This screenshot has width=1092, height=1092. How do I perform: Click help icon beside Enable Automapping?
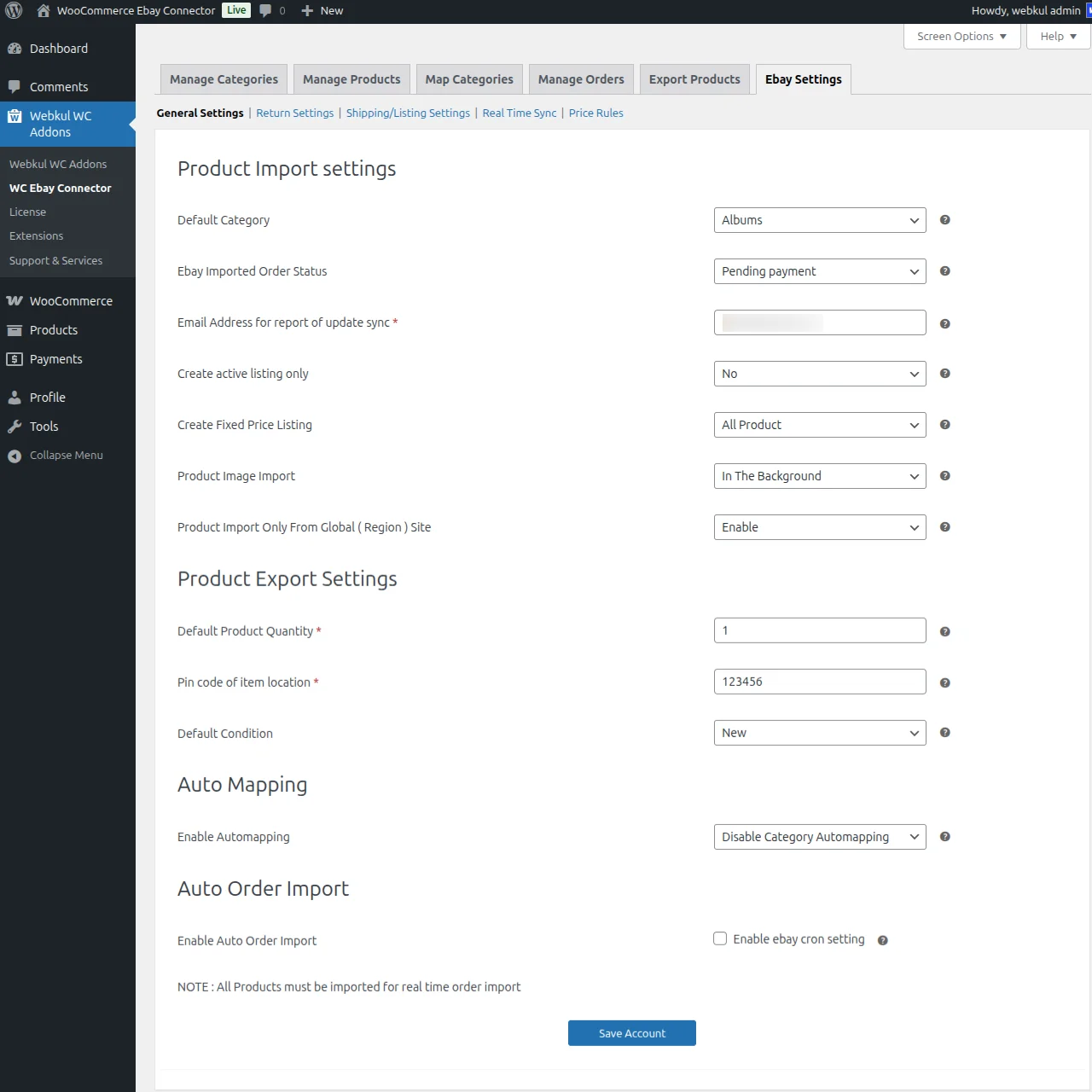[945, 837]
